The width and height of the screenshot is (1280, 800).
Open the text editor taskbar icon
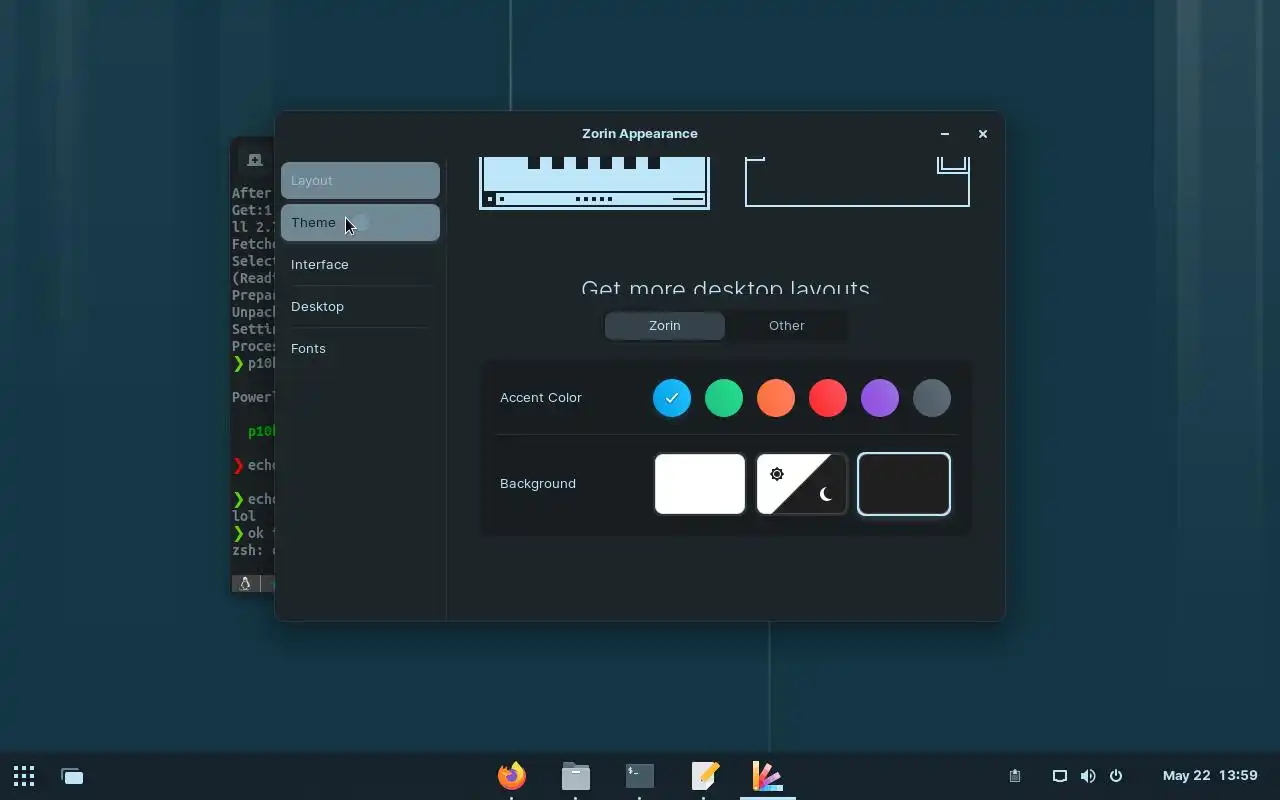pos(704,776)
